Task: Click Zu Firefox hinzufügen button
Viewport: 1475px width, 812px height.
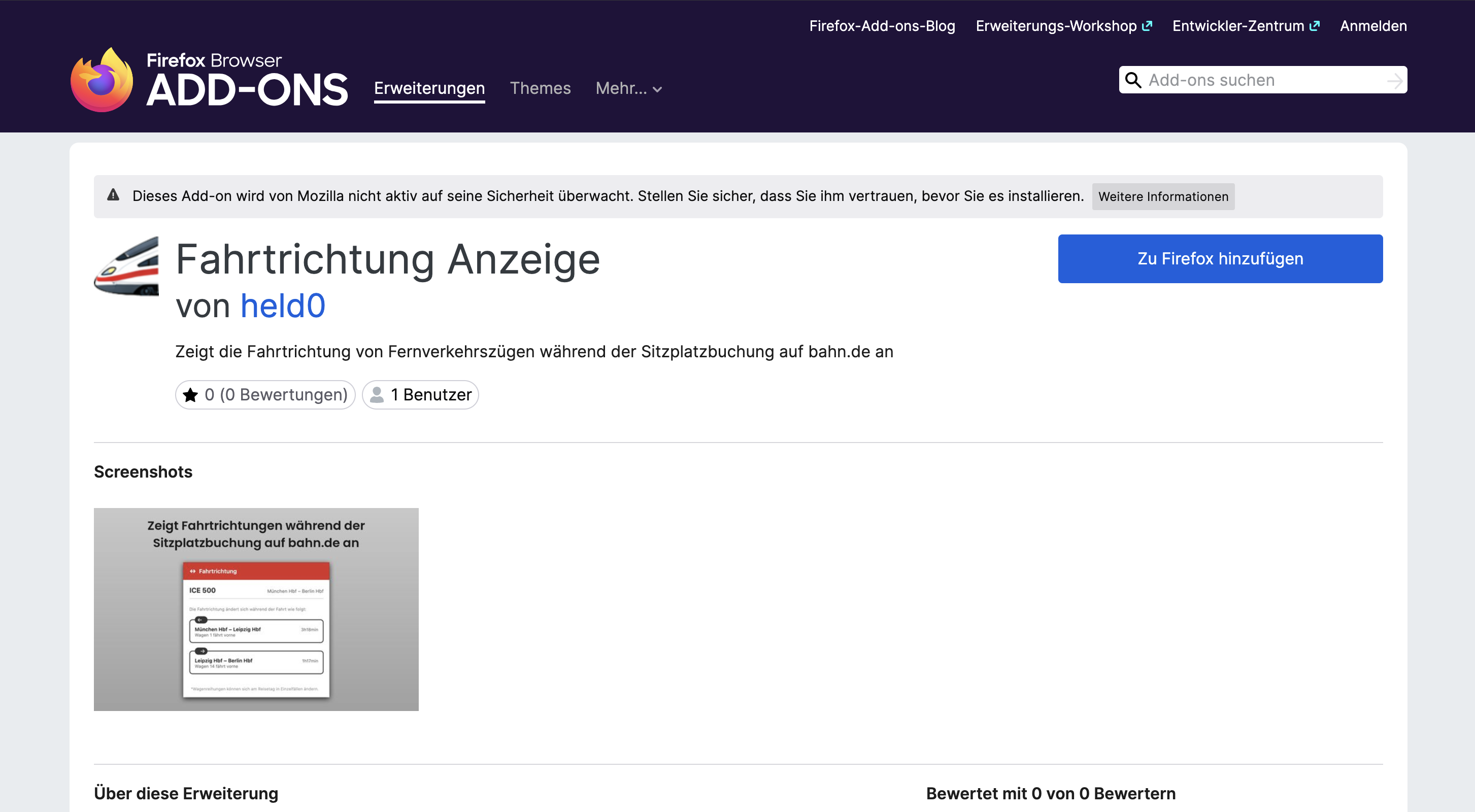Action: pyautogui.click(x=1220, y=259)
